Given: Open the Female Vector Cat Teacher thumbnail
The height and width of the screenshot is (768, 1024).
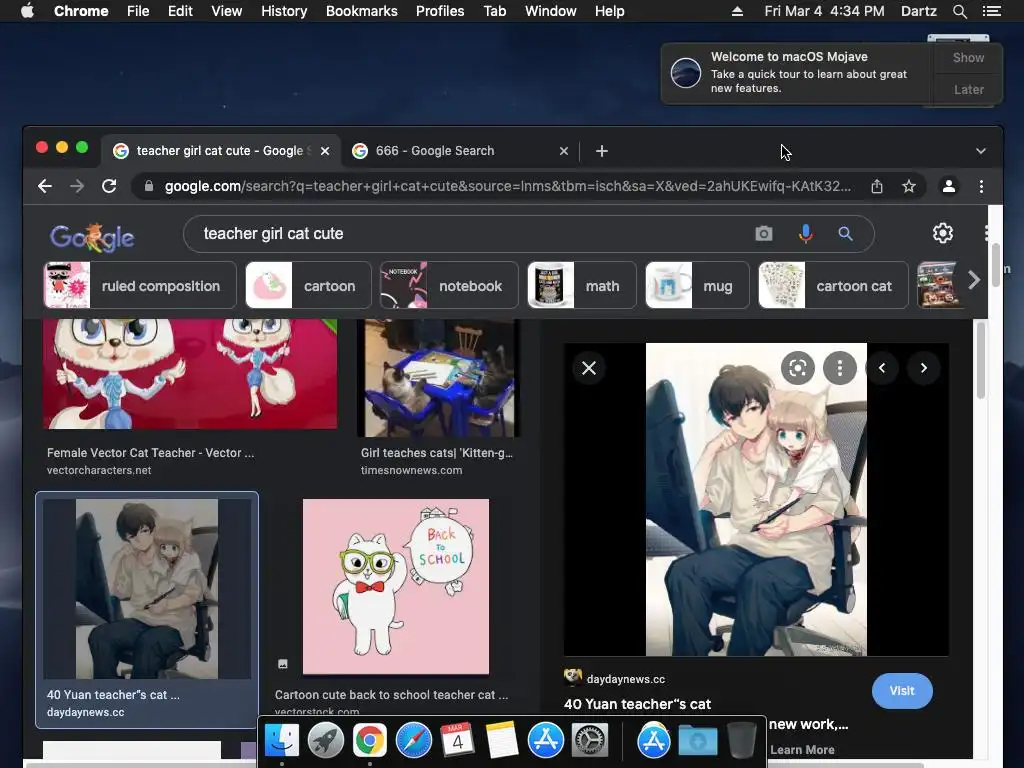Looking at the screenshot, I should point(190,374).
